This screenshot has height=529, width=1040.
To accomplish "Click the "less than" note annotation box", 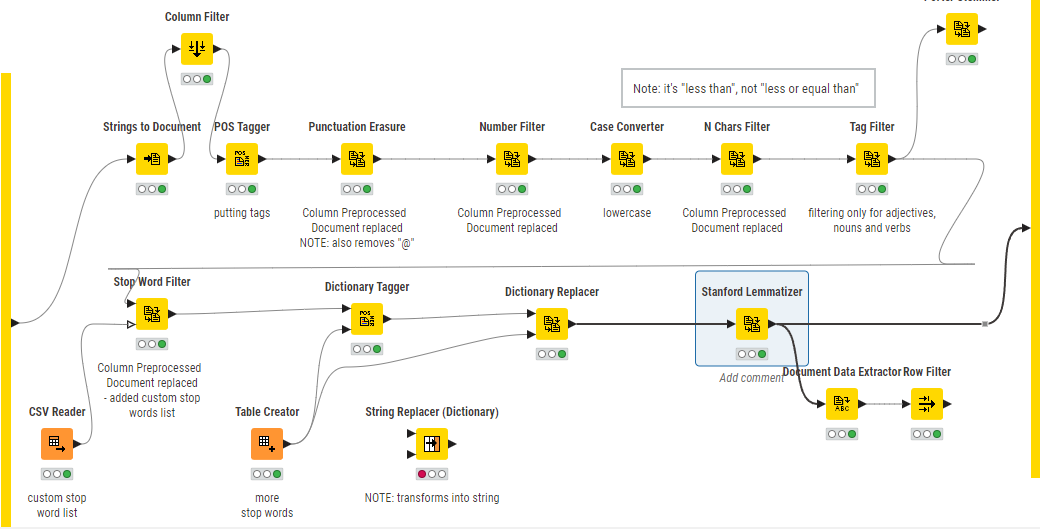I will 747,89.
